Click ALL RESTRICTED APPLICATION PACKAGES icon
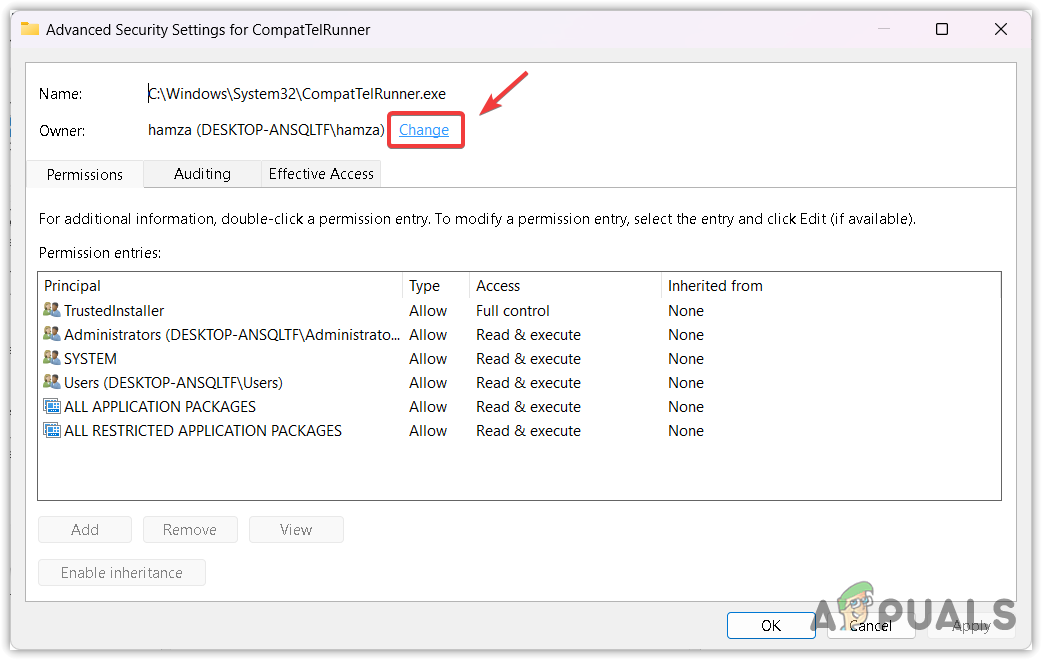 pyautogui.click(x=52, y=431)
